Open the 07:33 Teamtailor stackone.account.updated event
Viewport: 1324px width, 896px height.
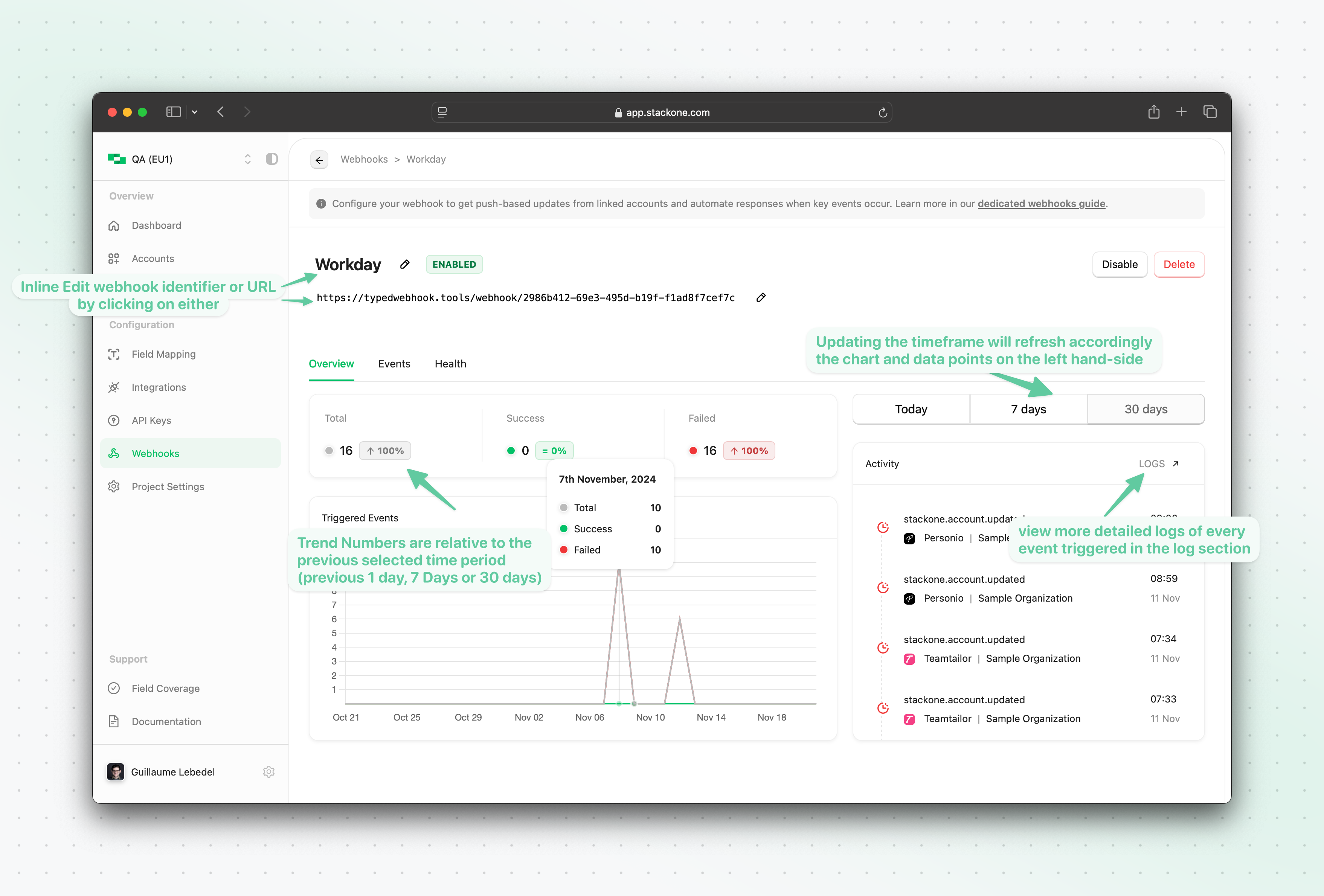point(1028,709)
